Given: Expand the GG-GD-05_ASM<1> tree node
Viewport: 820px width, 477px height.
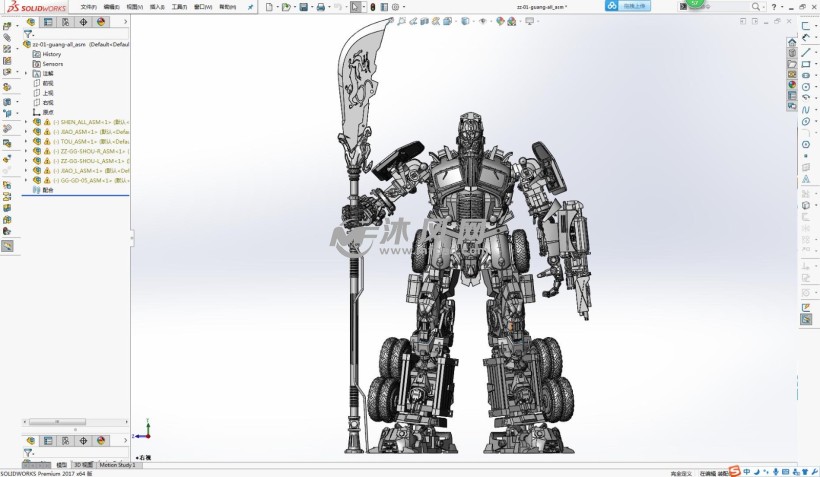Looking at the screenshot, I should pos(26,180).
